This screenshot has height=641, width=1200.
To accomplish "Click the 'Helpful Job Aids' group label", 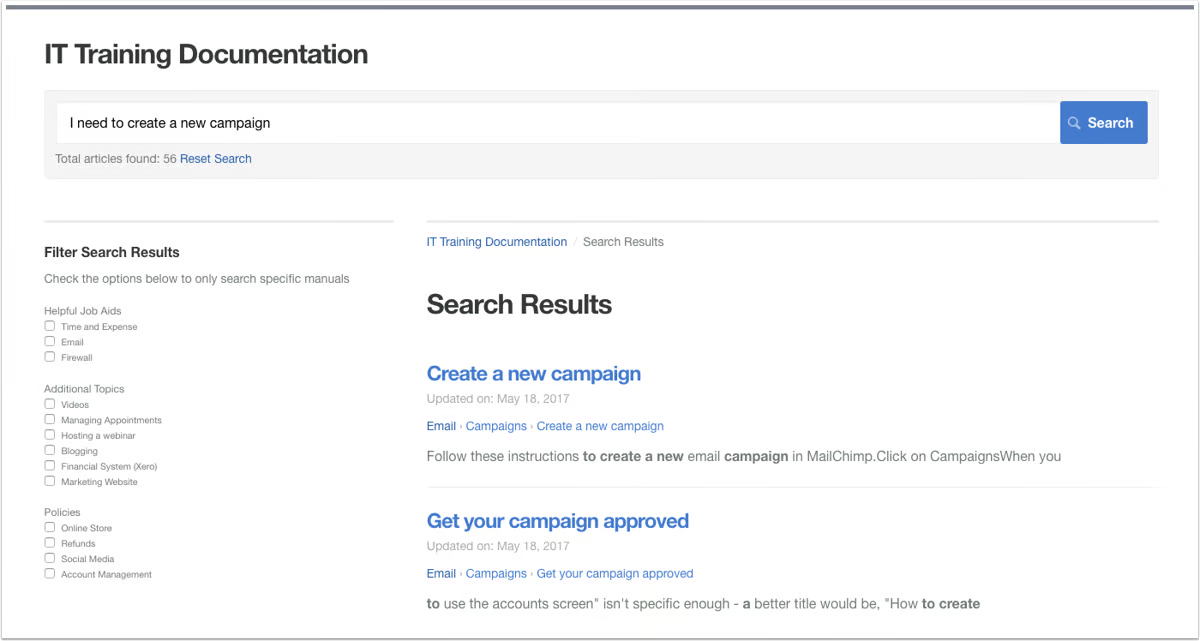I will click(x=83, y=311).
